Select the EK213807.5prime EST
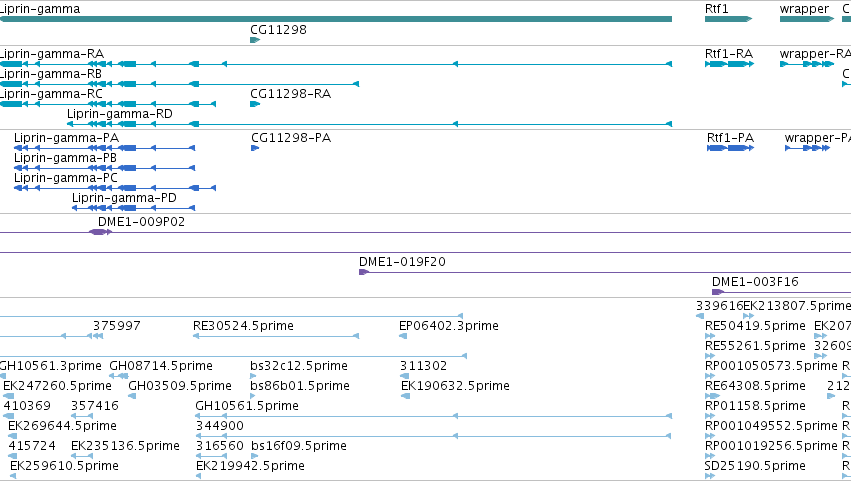This screenshot has width=851, height=481. click(x=748, y=316)
